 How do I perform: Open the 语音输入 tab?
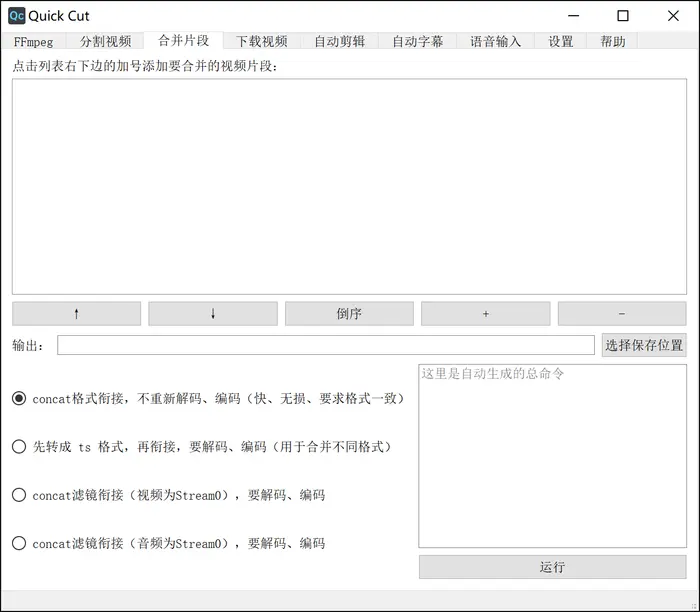tap(496, 42)
